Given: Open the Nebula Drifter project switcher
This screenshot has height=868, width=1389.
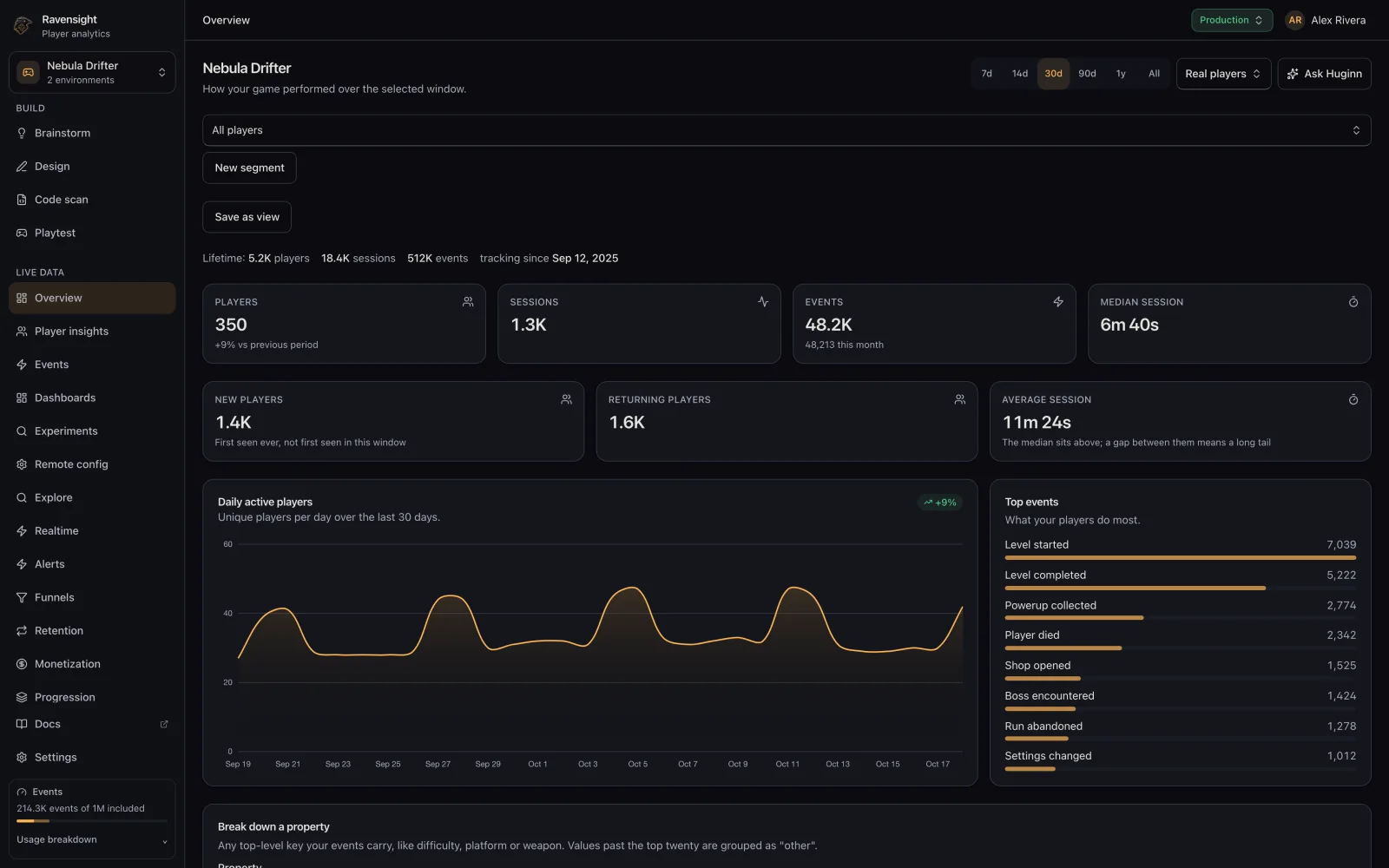Looking at the screenshot, I should pyautogui.click(x=92, y=72).
